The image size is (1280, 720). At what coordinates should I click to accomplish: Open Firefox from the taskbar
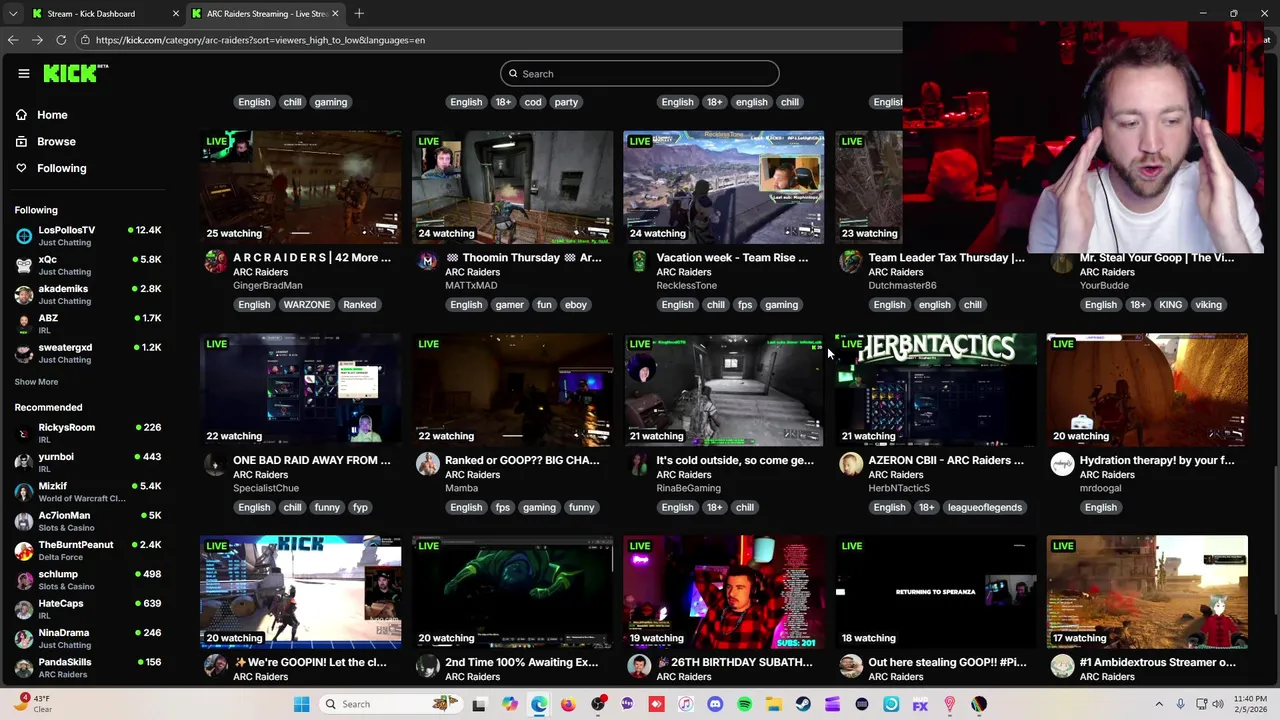(568, 704)
